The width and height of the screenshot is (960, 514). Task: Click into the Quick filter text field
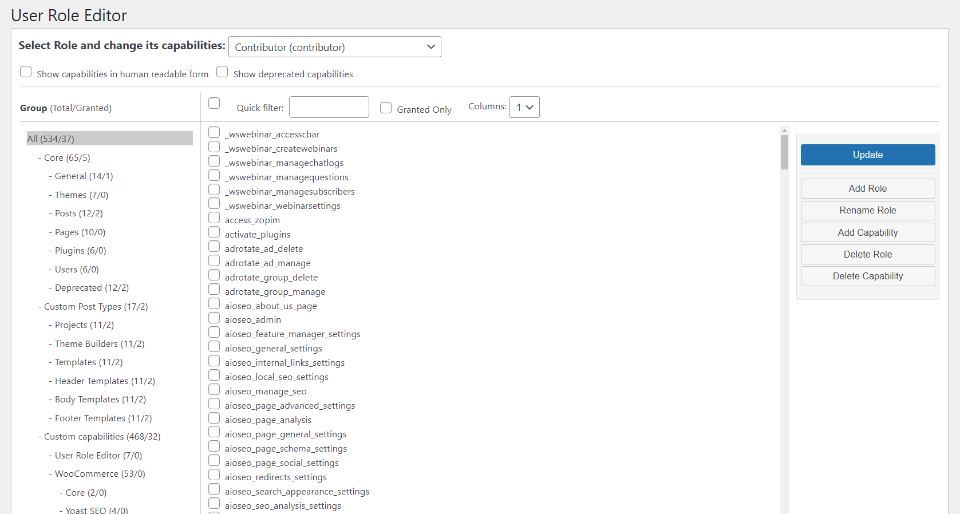(329, 107)
